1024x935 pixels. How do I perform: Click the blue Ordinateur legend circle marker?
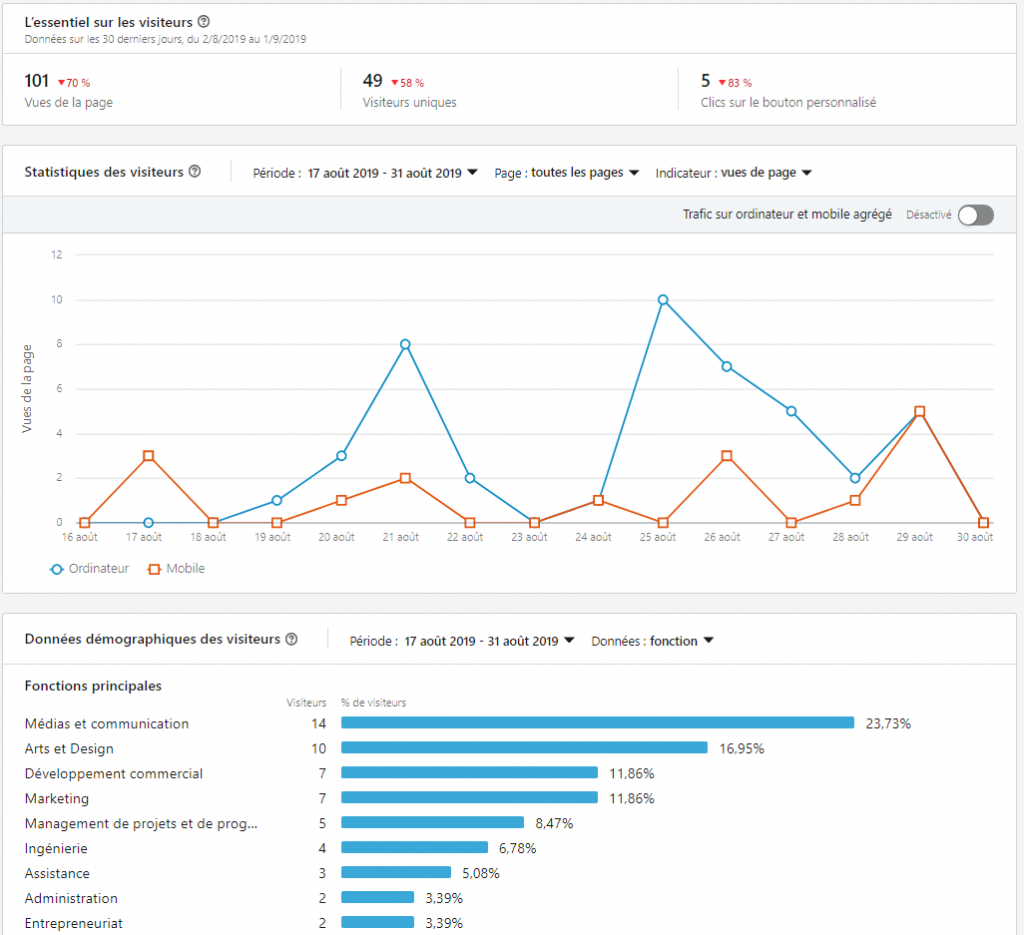point(56,569)
